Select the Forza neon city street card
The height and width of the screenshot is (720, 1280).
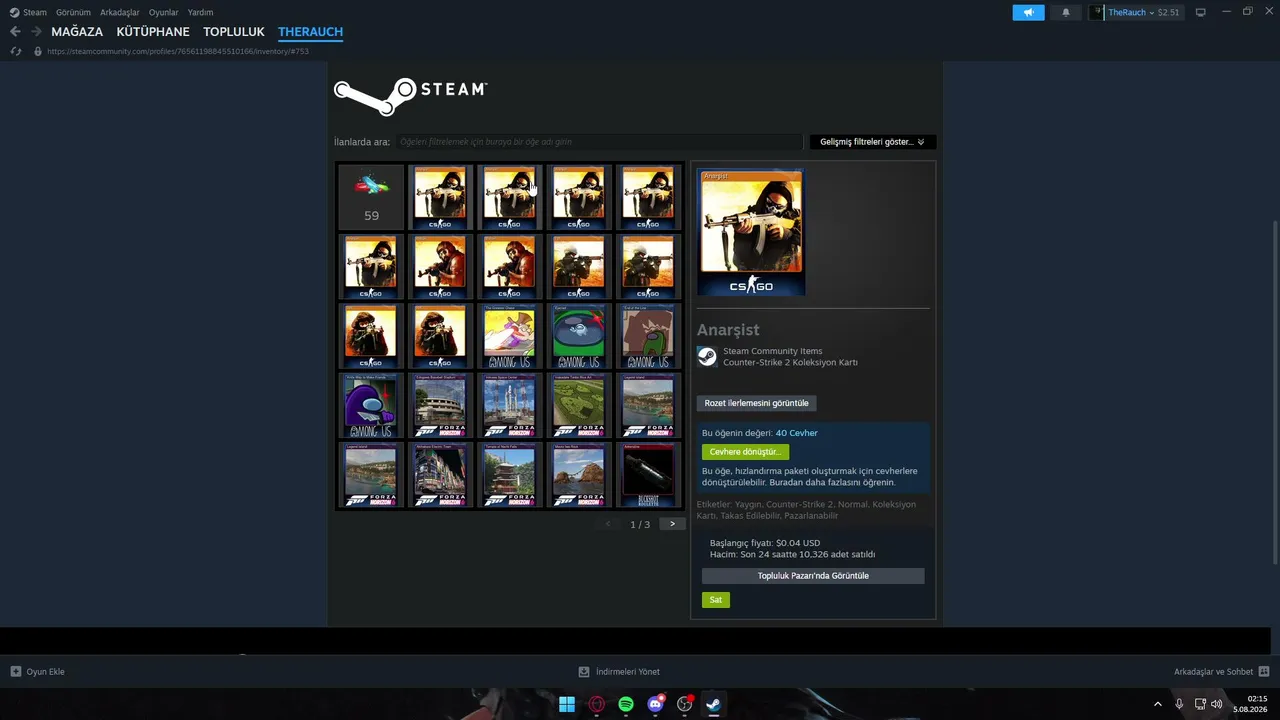[x=440, y=475]
